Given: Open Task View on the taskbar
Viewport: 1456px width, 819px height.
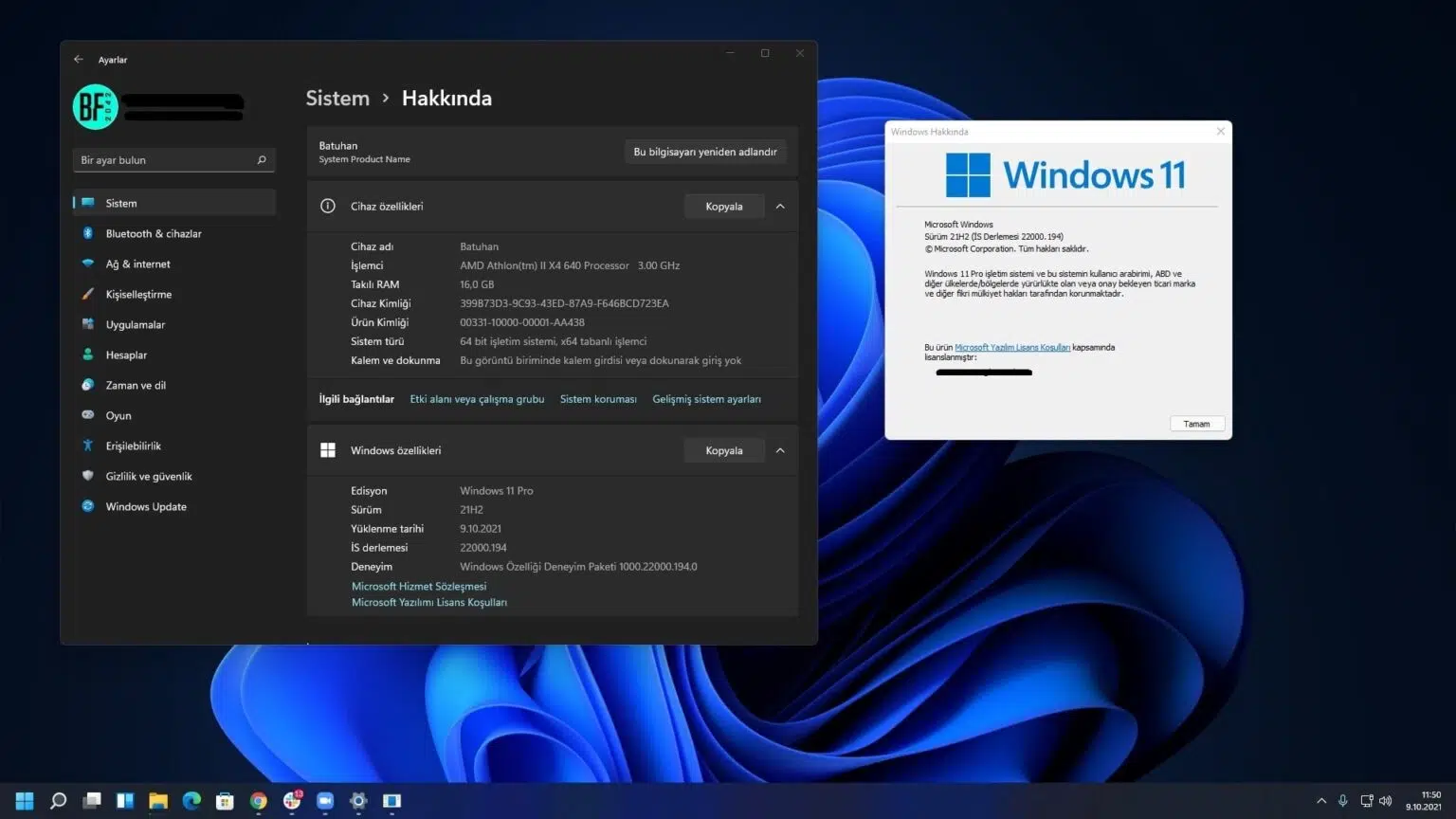Looking at the screenshot, I should click(x=92, y=801).
